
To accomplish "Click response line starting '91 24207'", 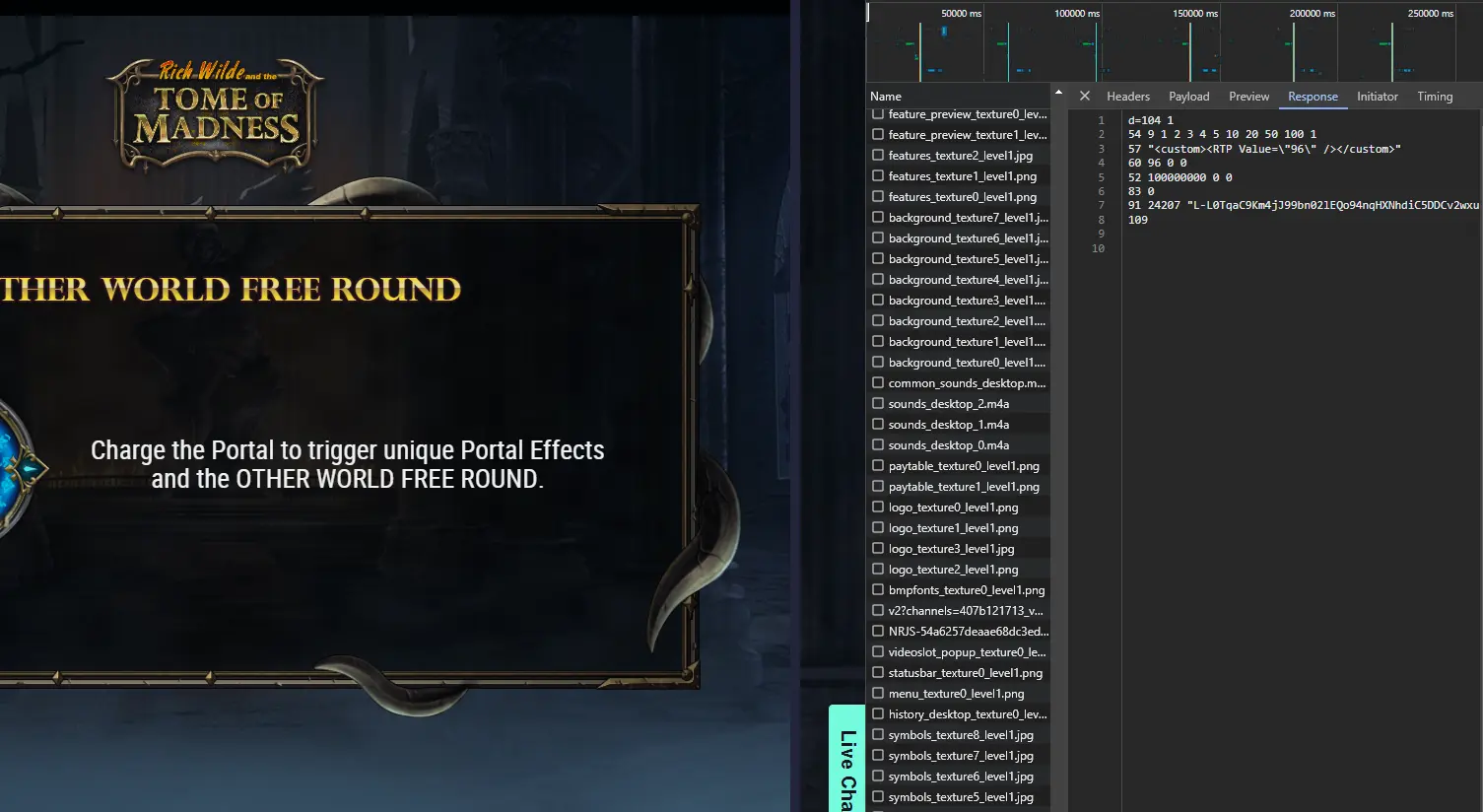I will [x=1304, y=205].
